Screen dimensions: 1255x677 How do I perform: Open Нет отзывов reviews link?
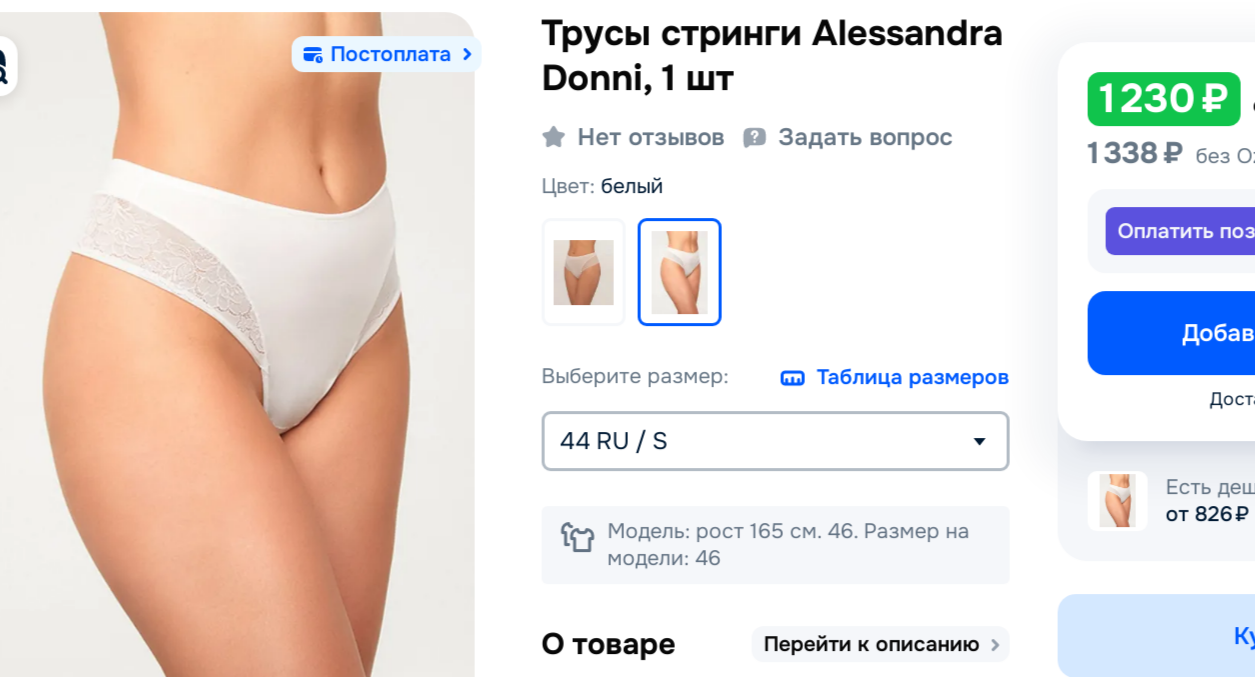(650, 137)
